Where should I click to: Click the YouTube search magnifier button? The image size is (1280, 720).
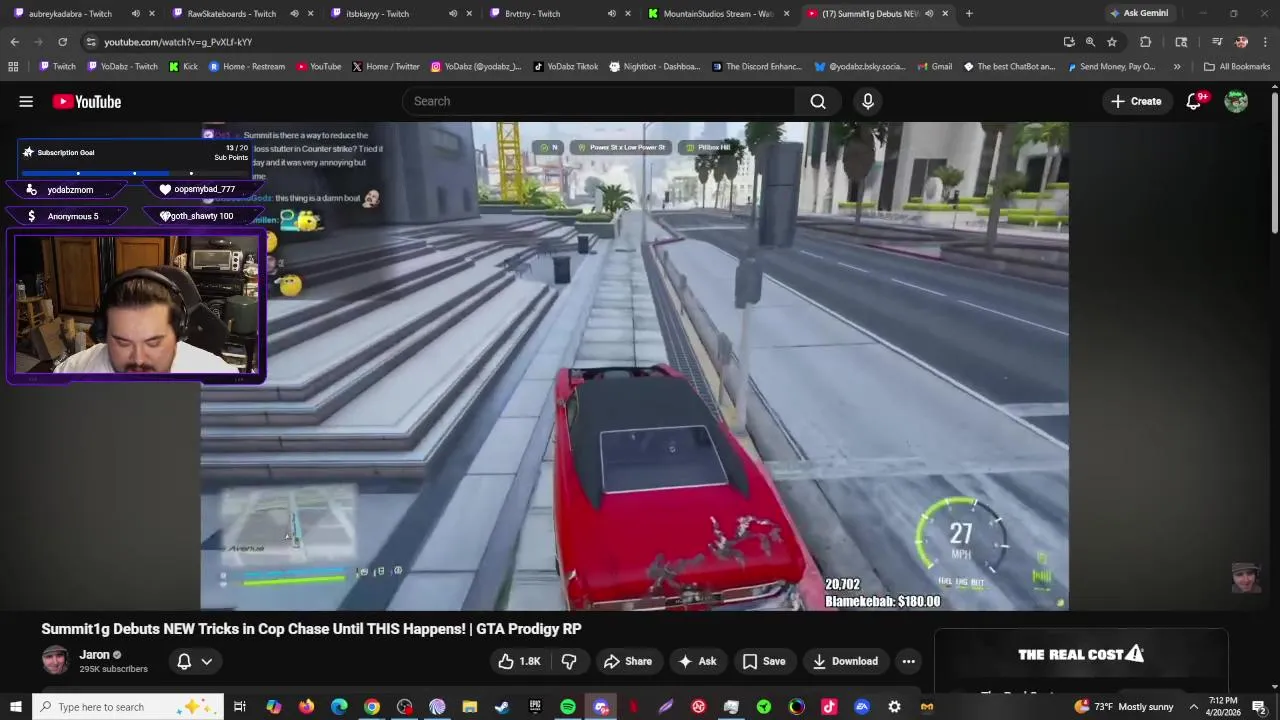[818, 101]
